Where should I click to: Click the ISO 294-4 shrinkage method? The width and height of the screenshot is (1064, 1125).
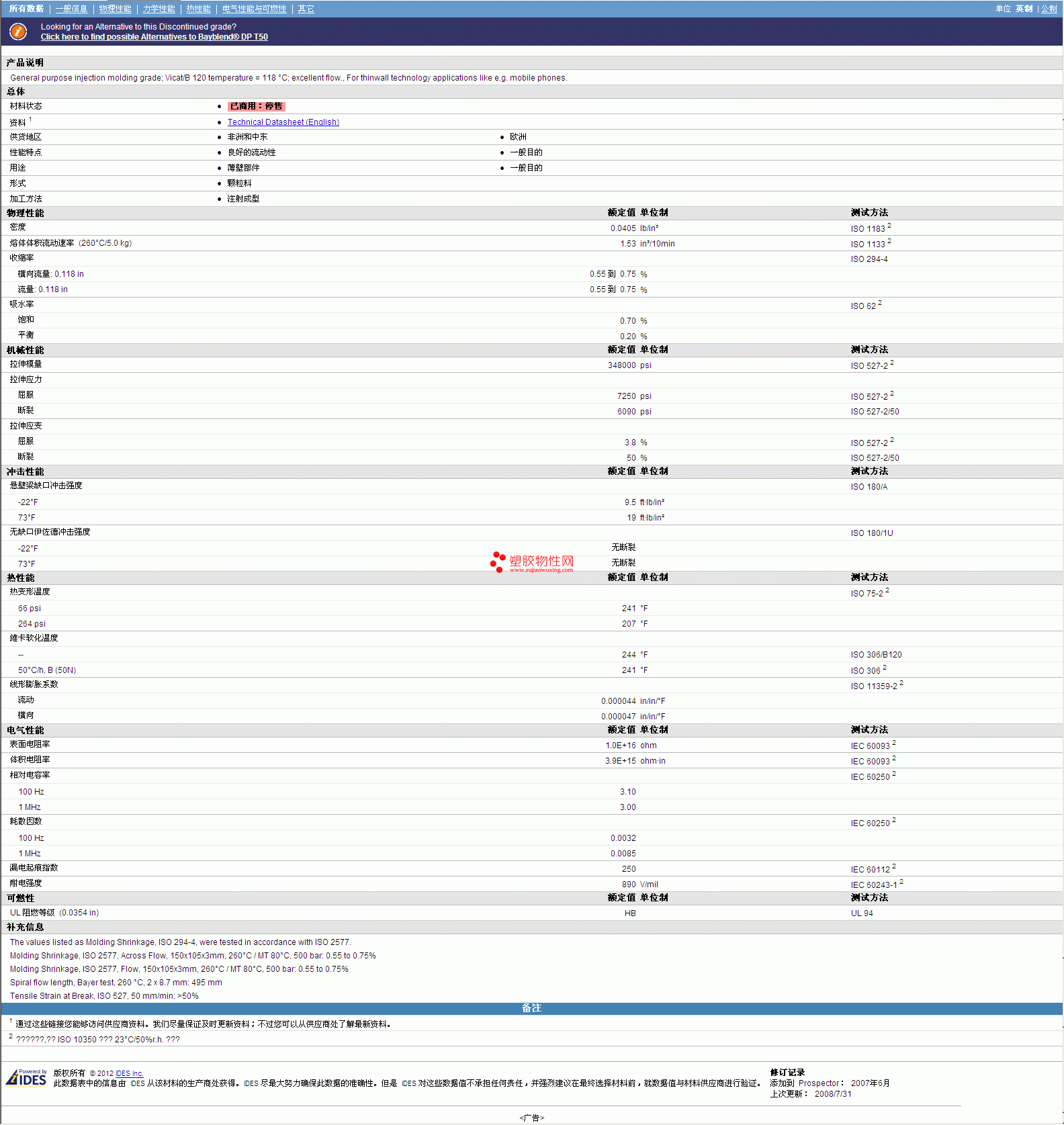(869, 259)
